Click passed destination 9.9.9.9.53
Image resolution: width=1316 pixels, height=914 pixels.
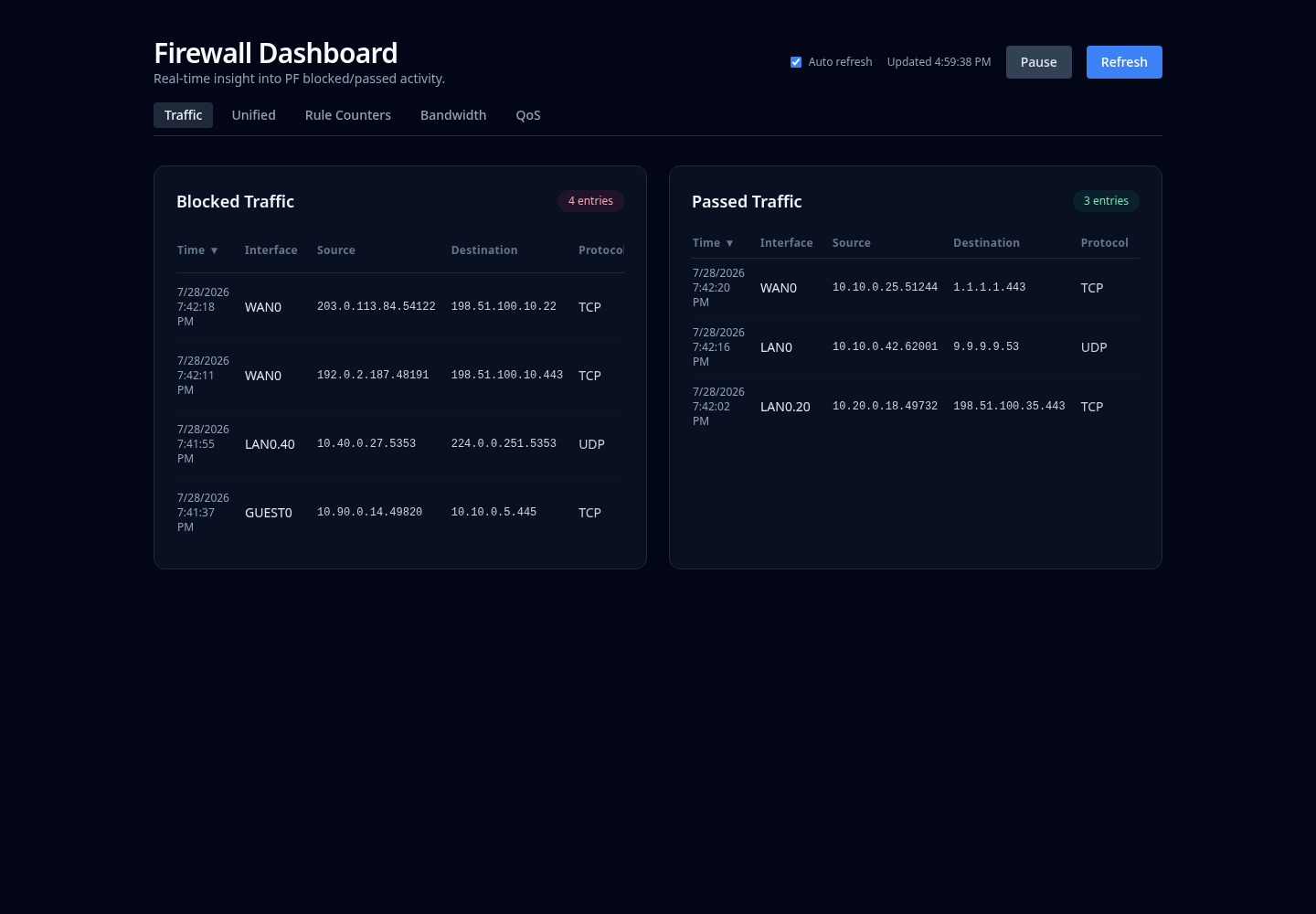pyautogui.click(x=986, y=347)
